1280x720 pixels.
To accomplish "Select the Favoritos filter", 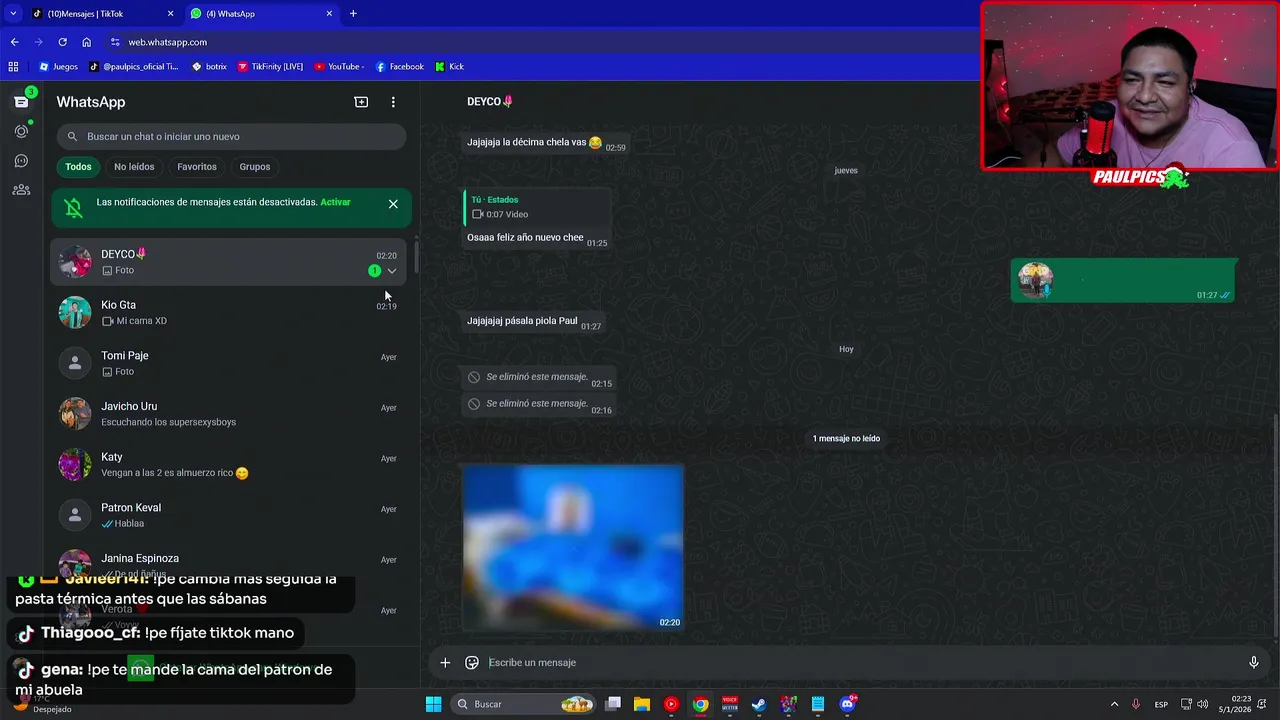I will (x=197, y=167).
